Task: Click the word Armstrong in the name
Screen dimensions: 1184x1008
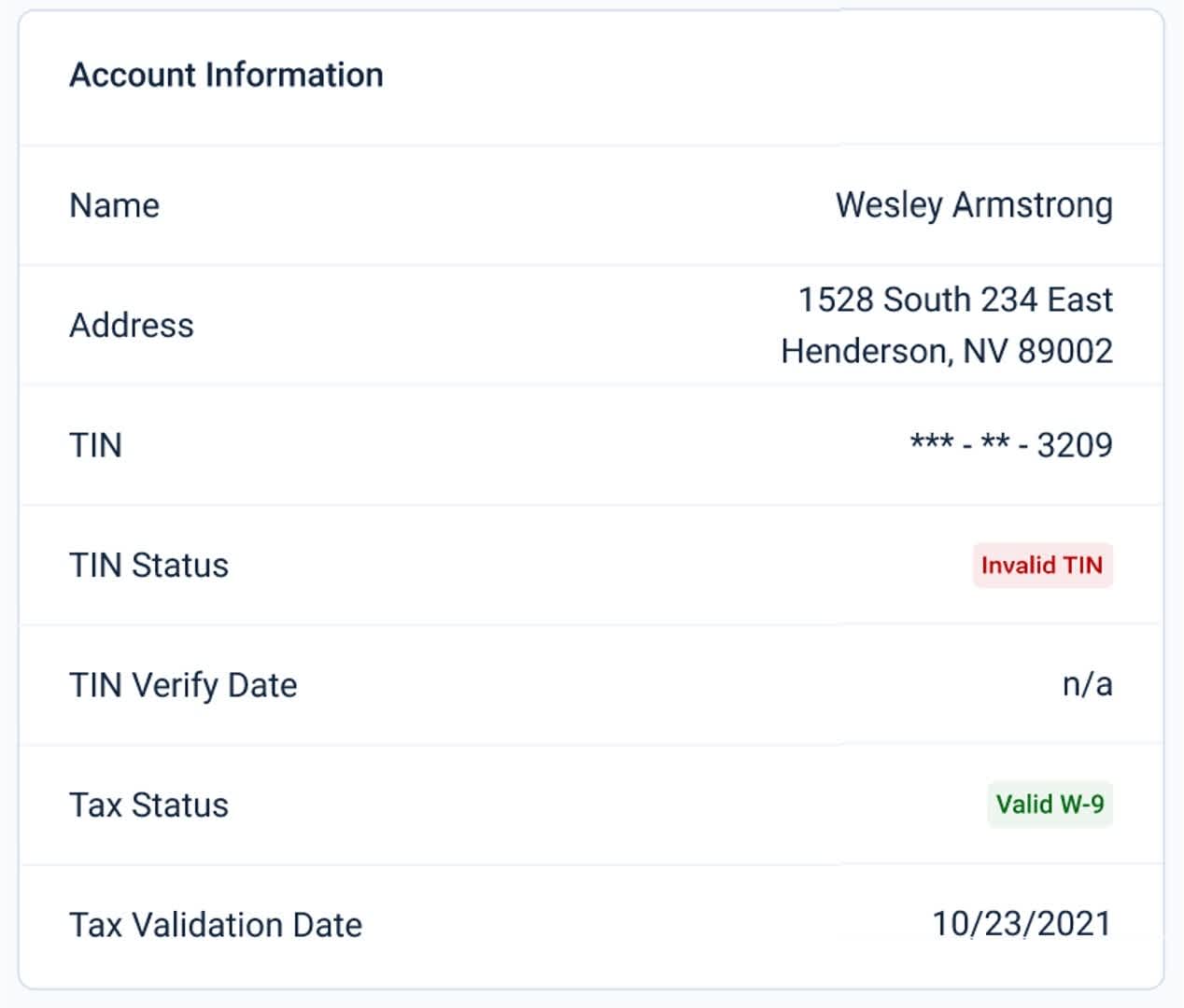Action: coord(1033,206)
